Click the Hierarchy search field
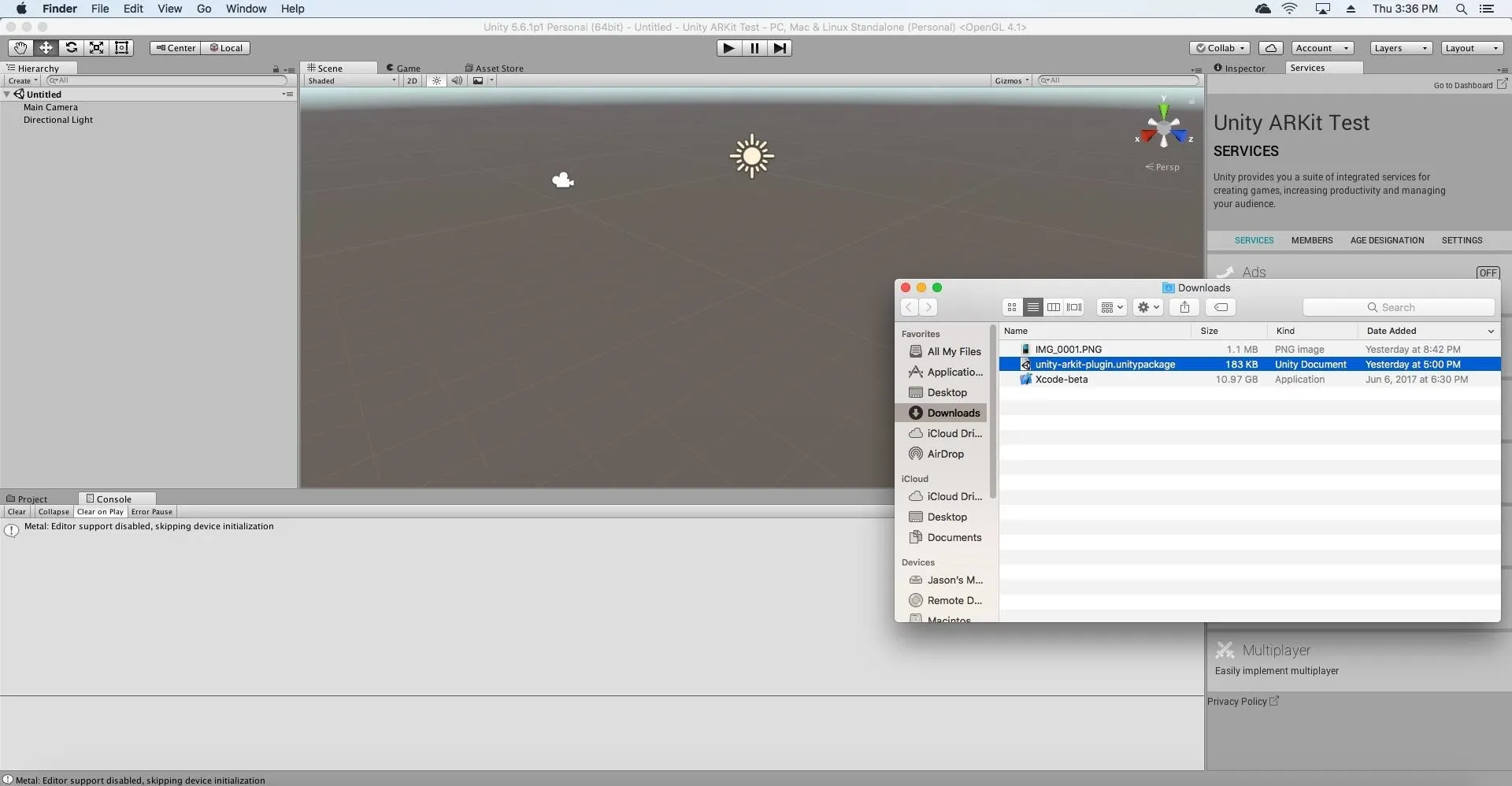The image size is (1512, 786). click(x=165, y=80)
